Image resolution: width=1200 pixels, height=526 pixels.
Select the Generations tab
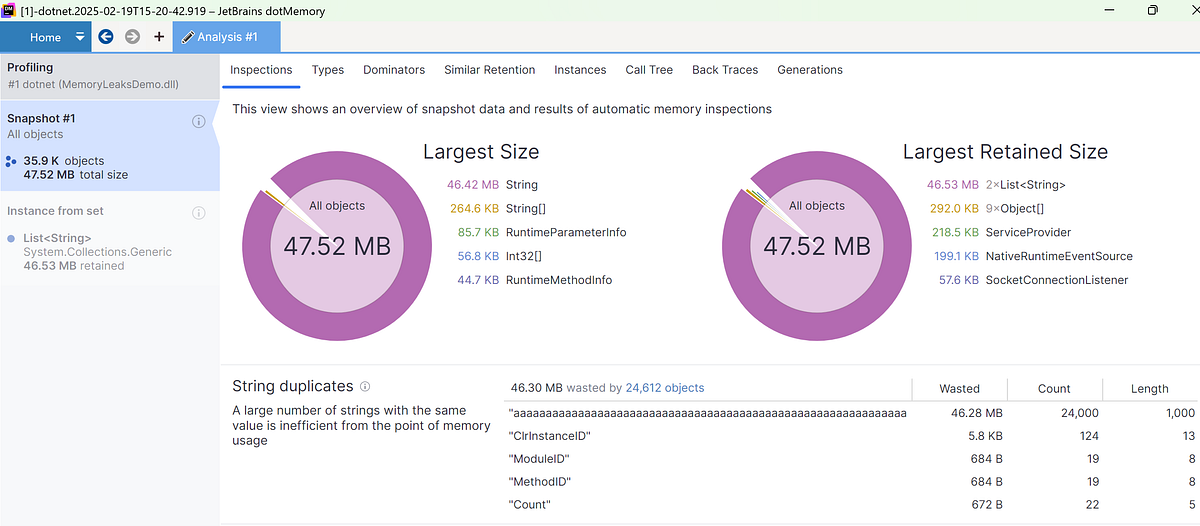point(809,70)
